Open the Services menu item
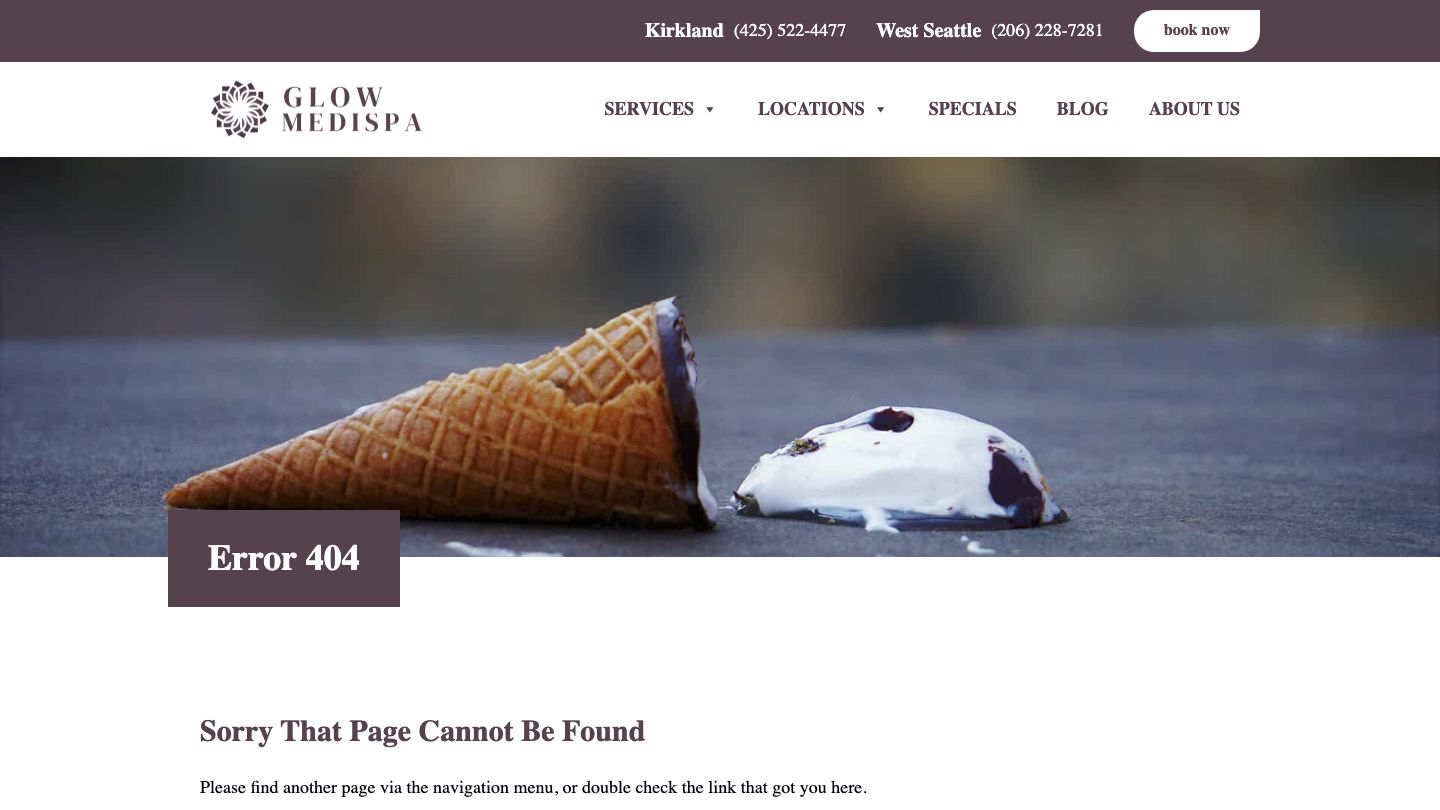 [x=649, y=109]
